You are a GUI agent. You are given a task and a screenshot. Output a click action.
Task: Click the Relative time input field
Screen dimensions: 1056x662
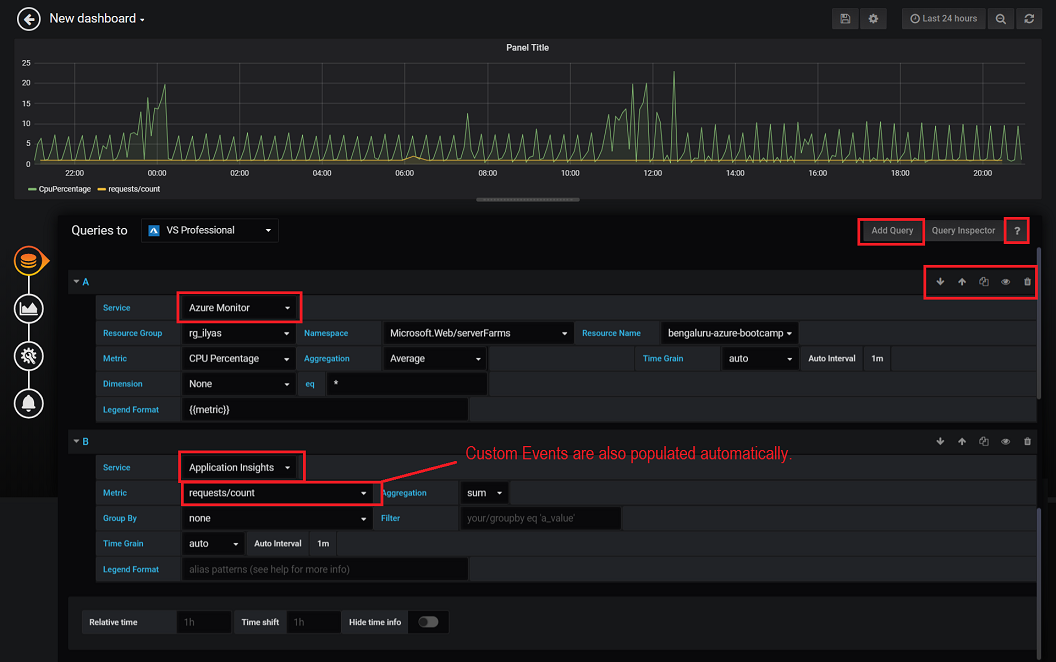(x=203, y=622)
